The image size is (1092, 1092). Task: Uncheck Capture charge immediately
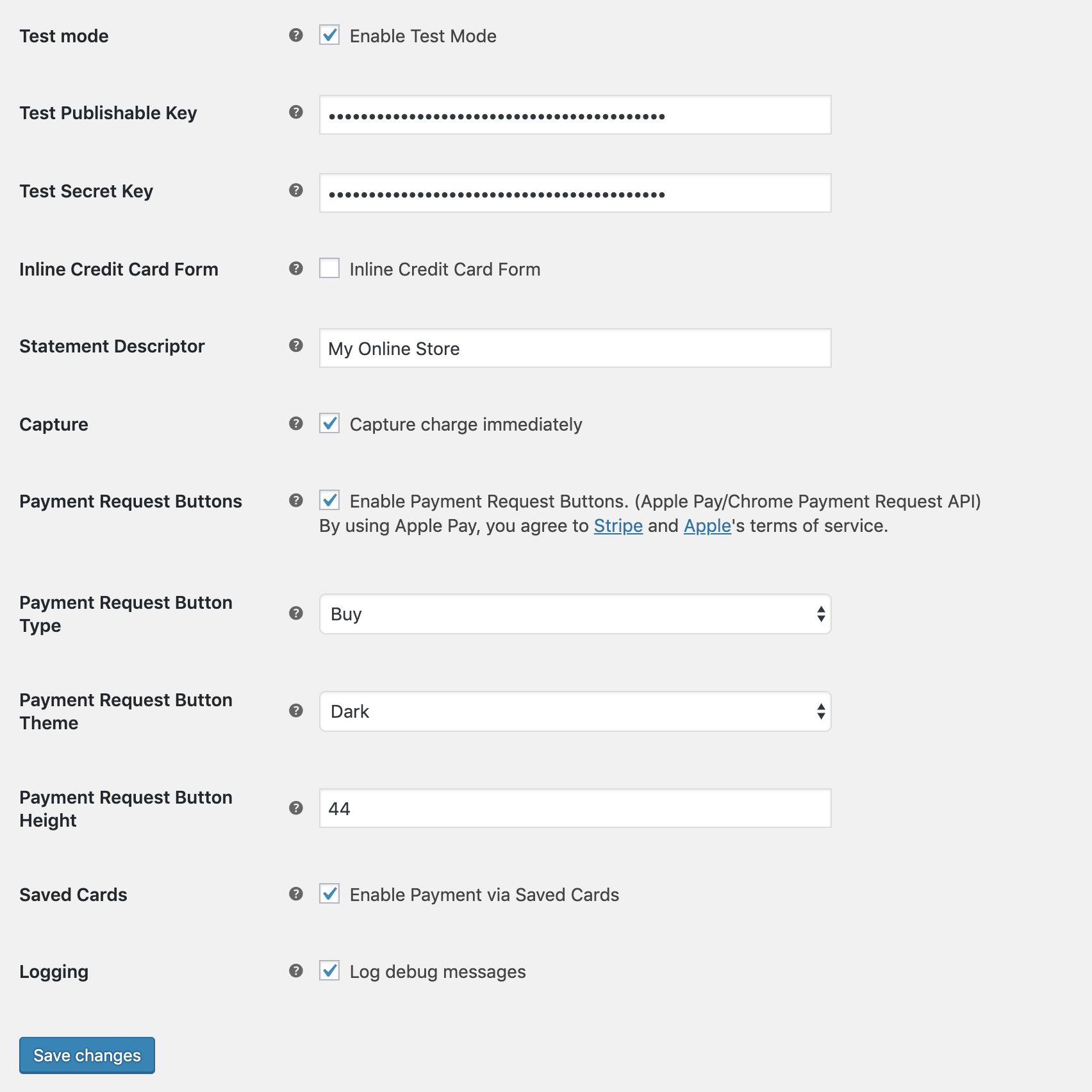(x=329, y=424)
